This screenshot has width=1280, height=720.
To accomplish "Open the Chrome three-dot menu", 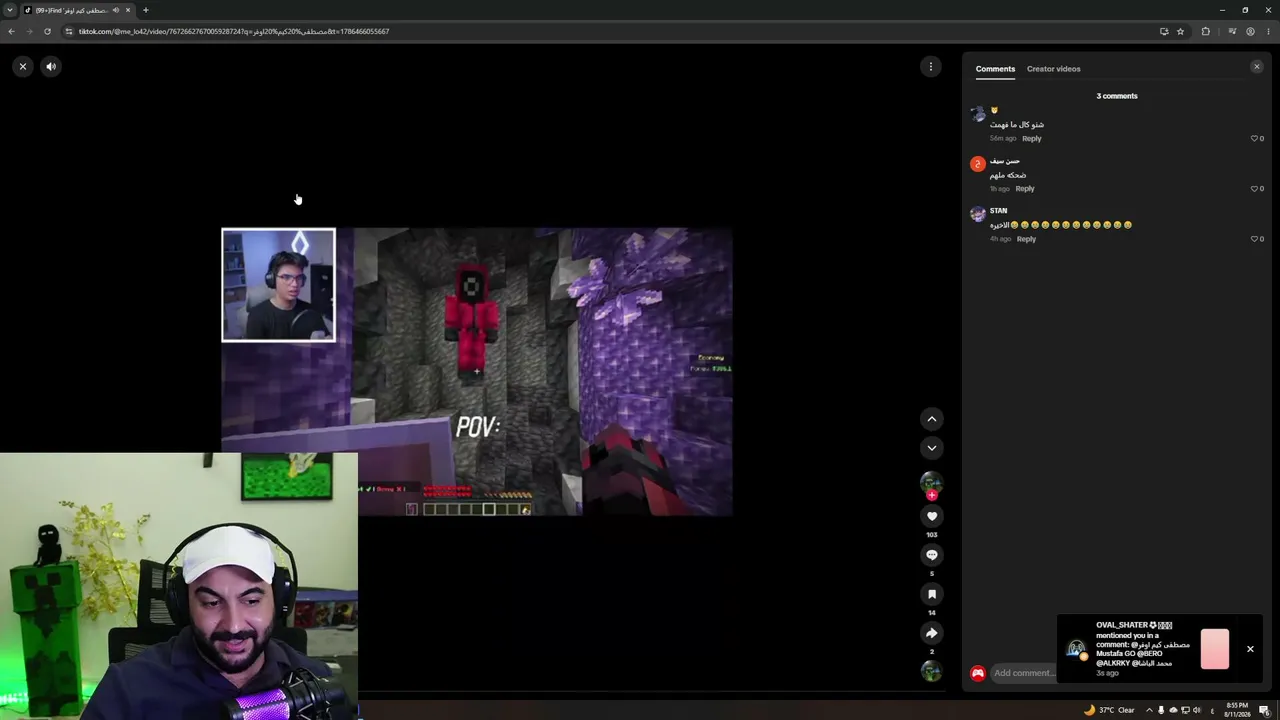I will 1268,31.
